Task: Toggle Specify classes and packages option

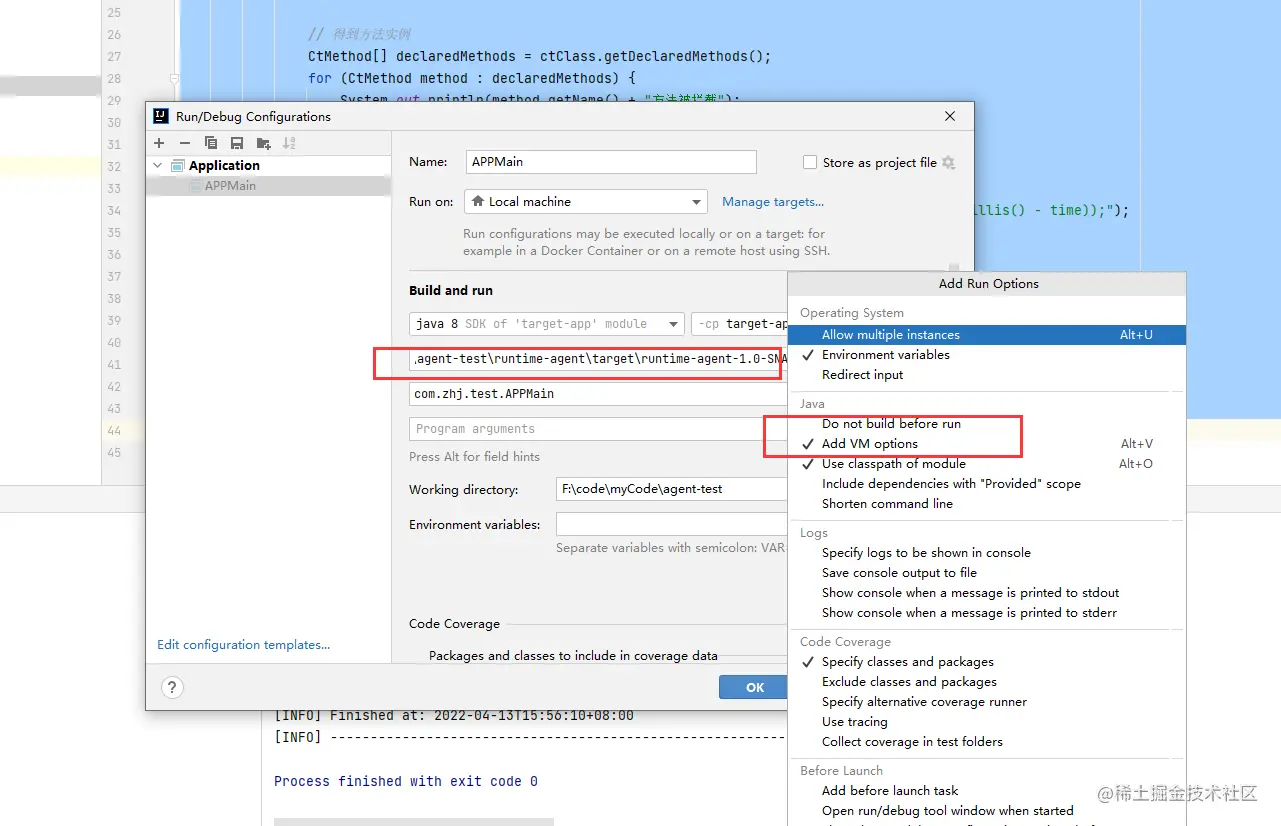Action: (x=987, y=662)
